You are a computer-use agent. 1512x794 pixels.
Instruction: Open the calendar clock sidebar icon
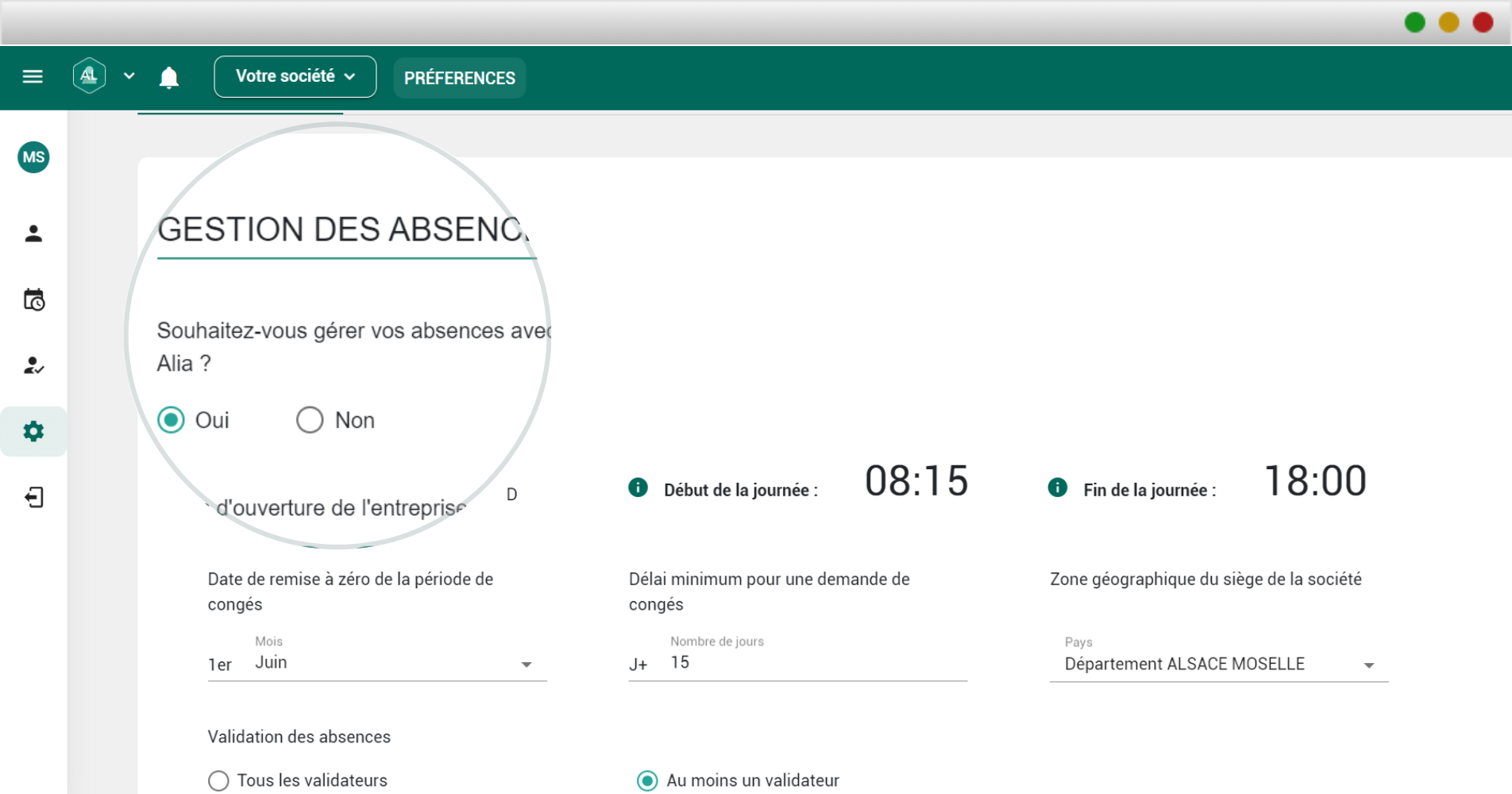point(33,299)
